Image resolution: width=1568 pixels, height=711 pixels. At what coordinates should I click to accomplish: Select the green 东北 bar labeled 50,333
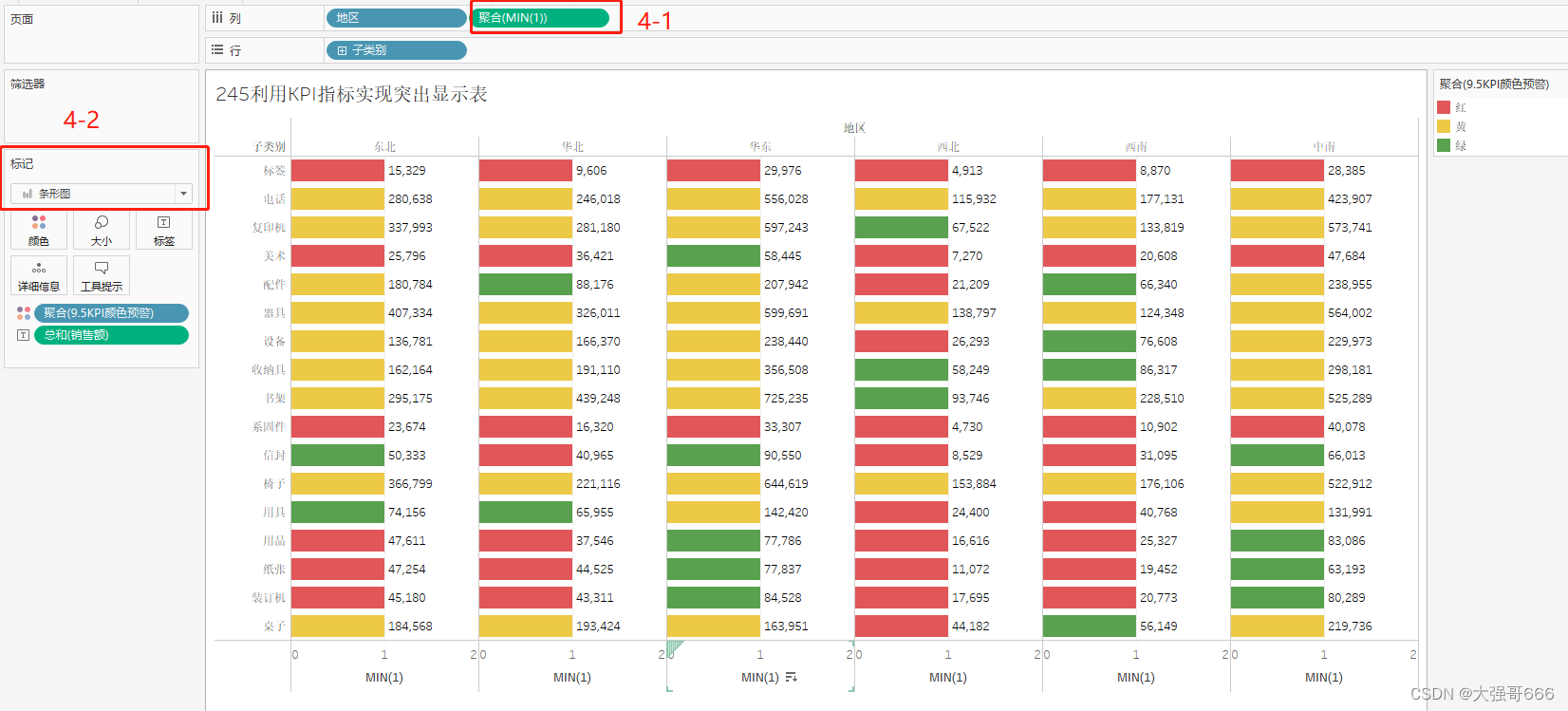pyautogui.click(x=338, y=455)
